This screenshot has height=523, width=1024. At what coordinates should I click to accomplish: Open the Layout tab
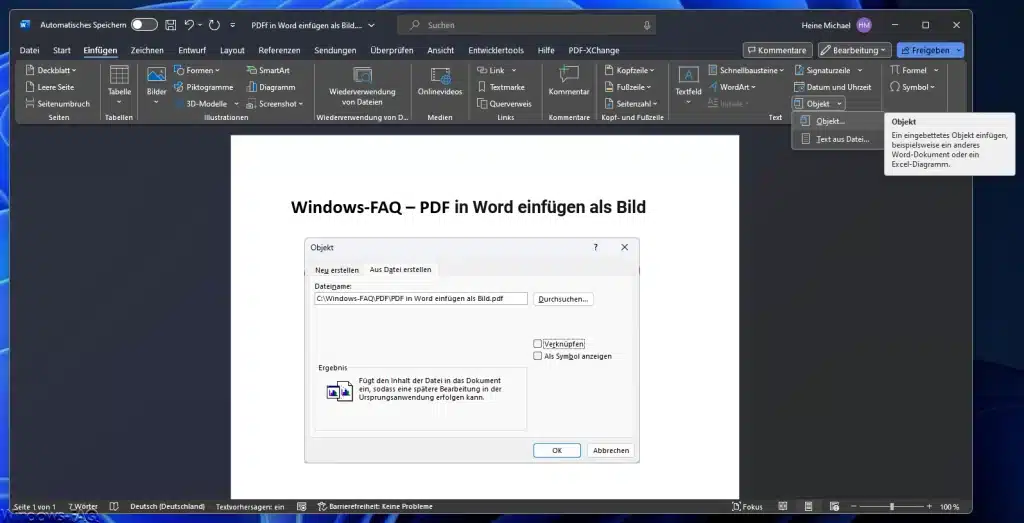[232, 50]
